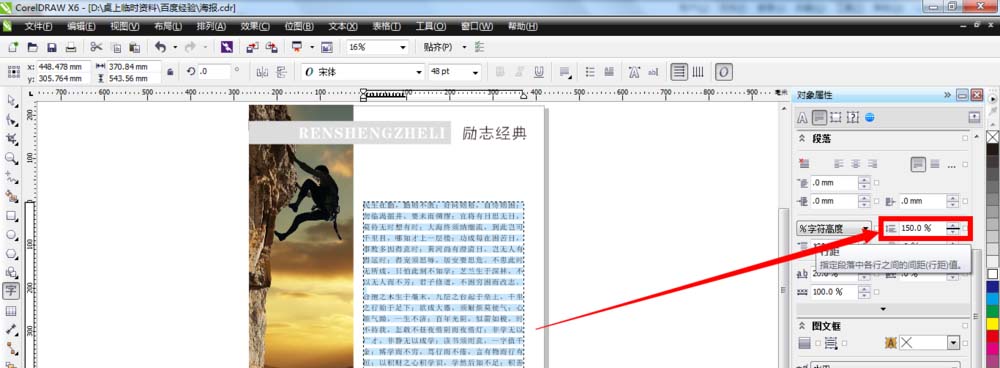The height and width of the screenshot is (368, 1000).
Task: Collapse the 图文框 section chevrons
Action: click(802, 325)
